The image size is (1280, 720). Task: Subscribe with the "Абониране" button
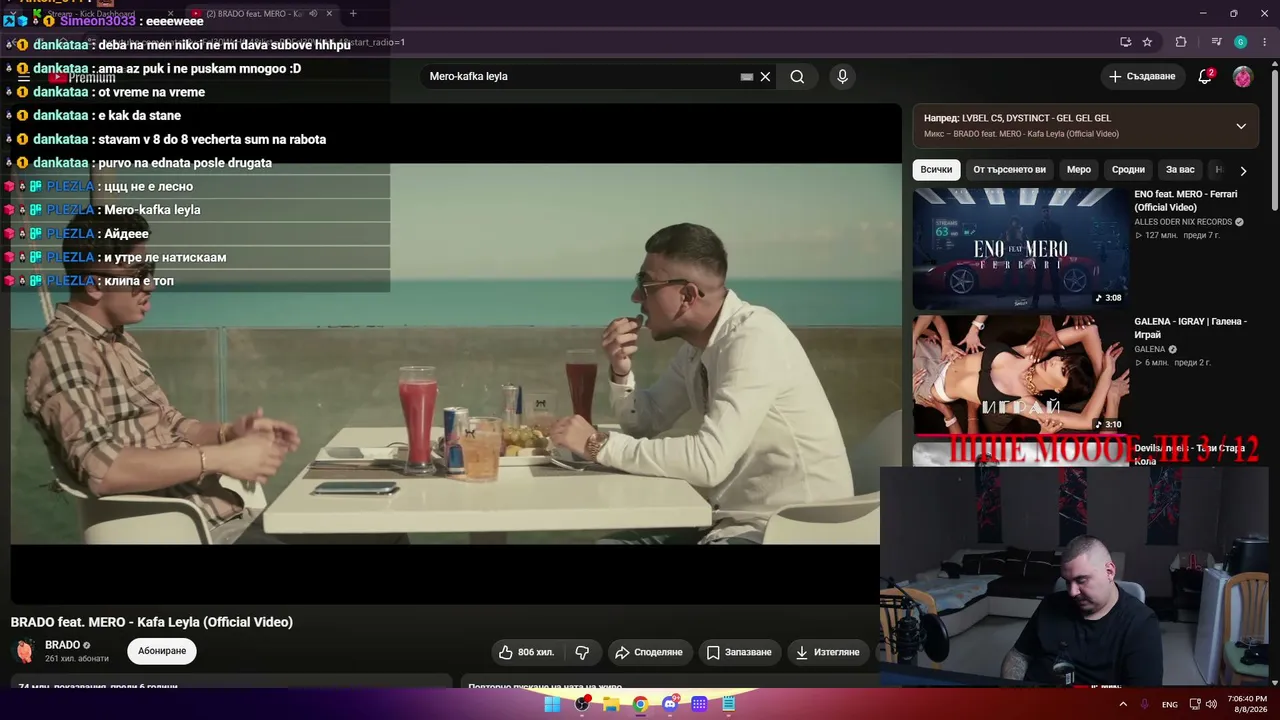point(162,652)
